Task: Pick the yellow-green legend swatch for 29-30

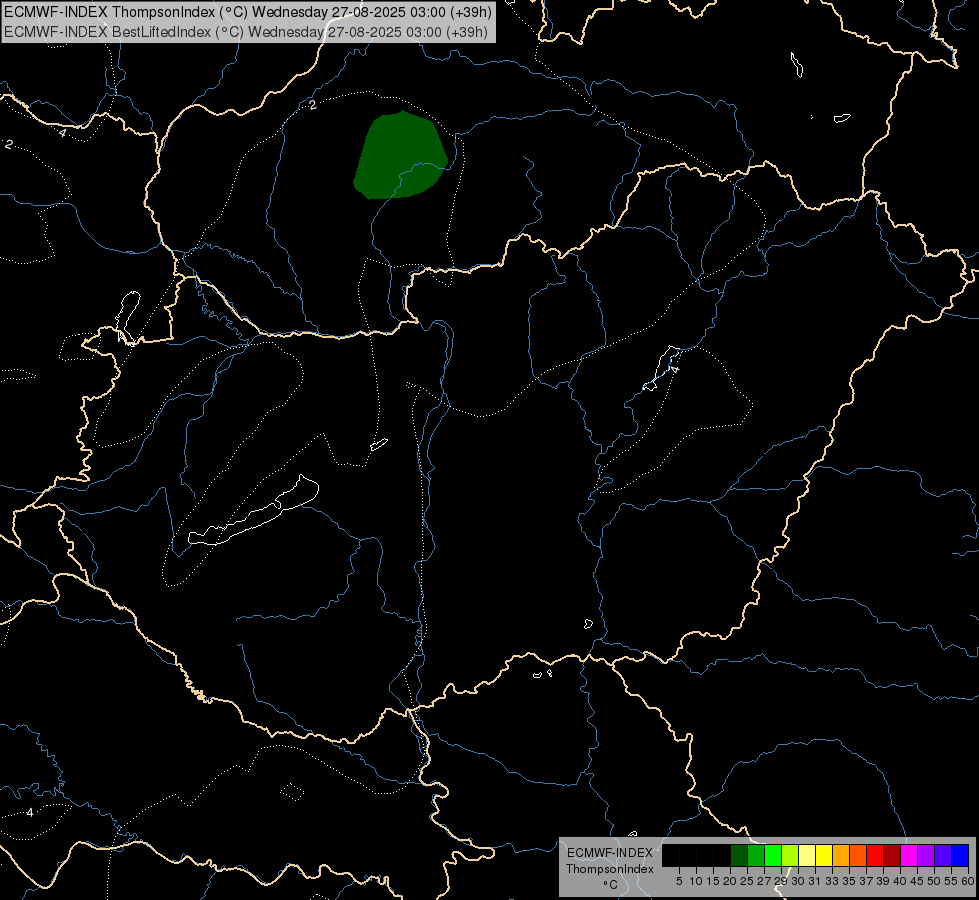Action: 790,855
